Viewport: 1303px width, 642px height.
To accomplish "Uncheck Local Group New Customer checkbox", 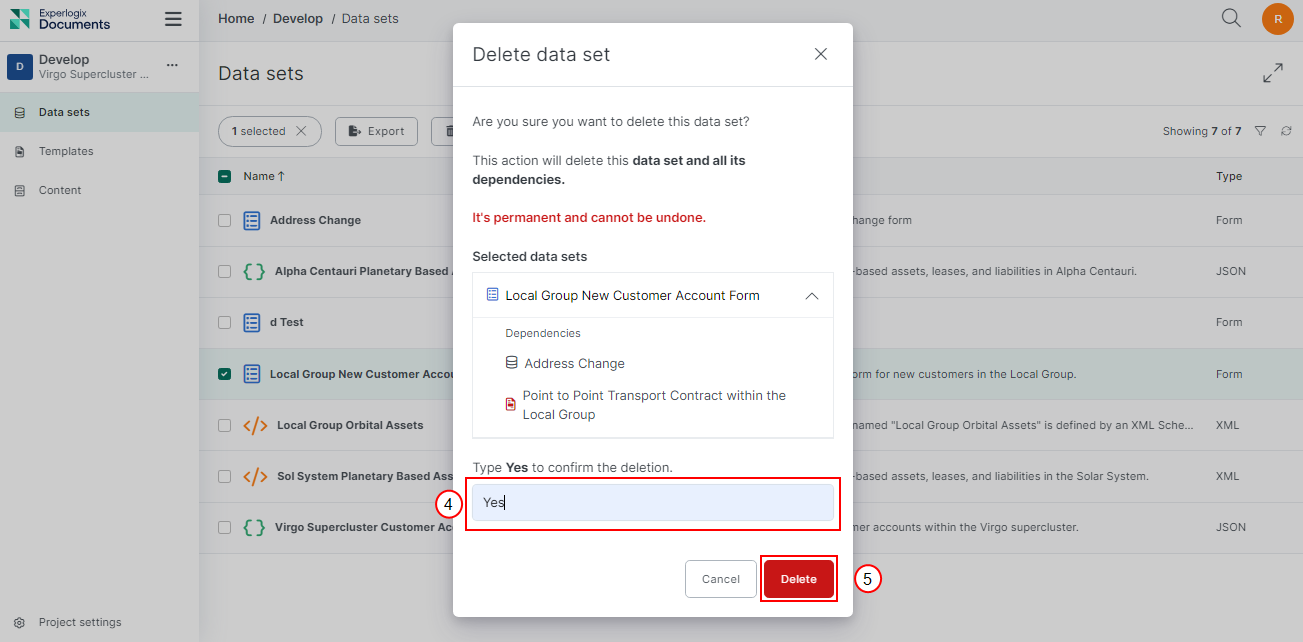I will (225, 374).
